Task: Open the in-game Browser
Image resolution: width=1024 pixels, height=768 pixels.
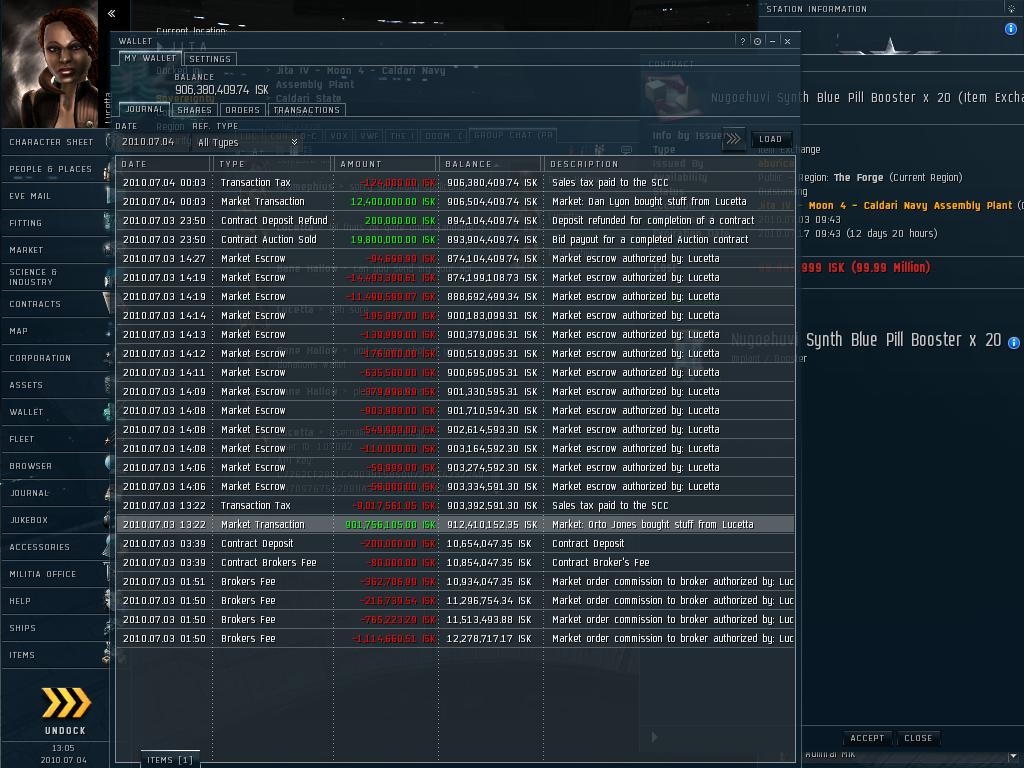Action: 56,466
